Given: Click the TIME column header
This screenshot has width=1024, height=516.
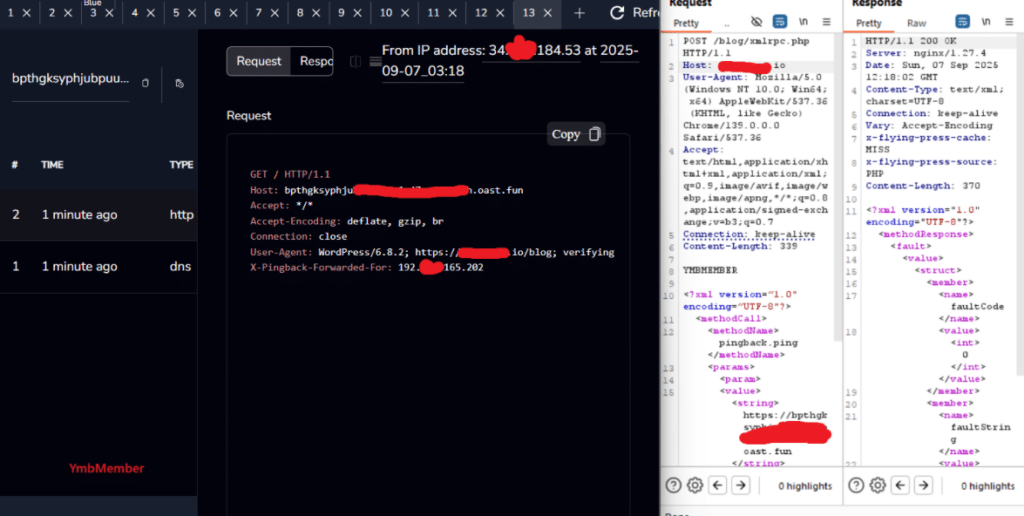Looking at the screenshot, I should [x=52, y=165].
